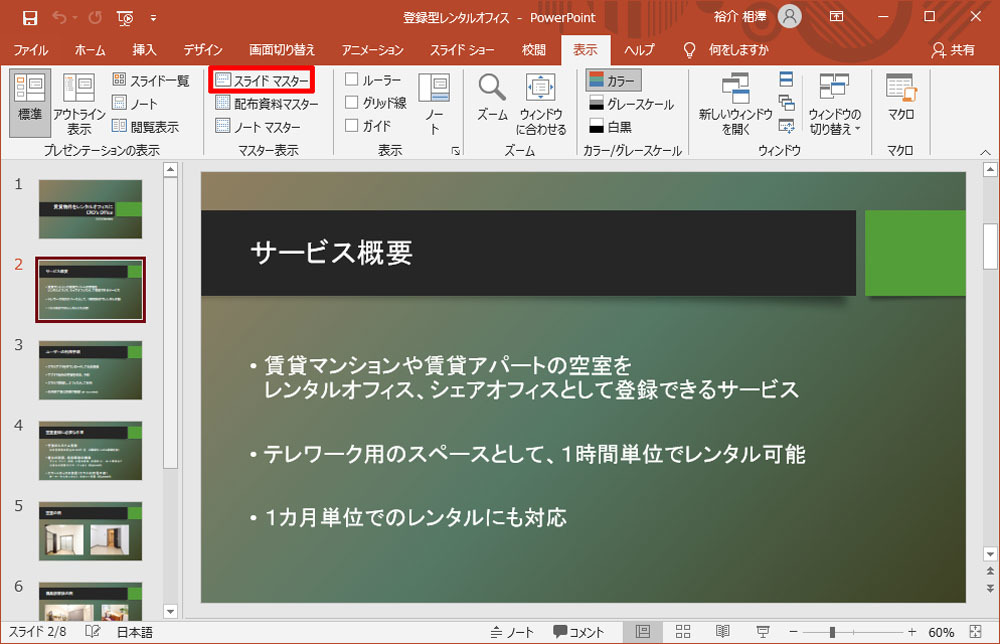The width and height of the screenshot is (1000, 644).
Task: Switch to slide sorter view in status bar
Action: [683, 632]
